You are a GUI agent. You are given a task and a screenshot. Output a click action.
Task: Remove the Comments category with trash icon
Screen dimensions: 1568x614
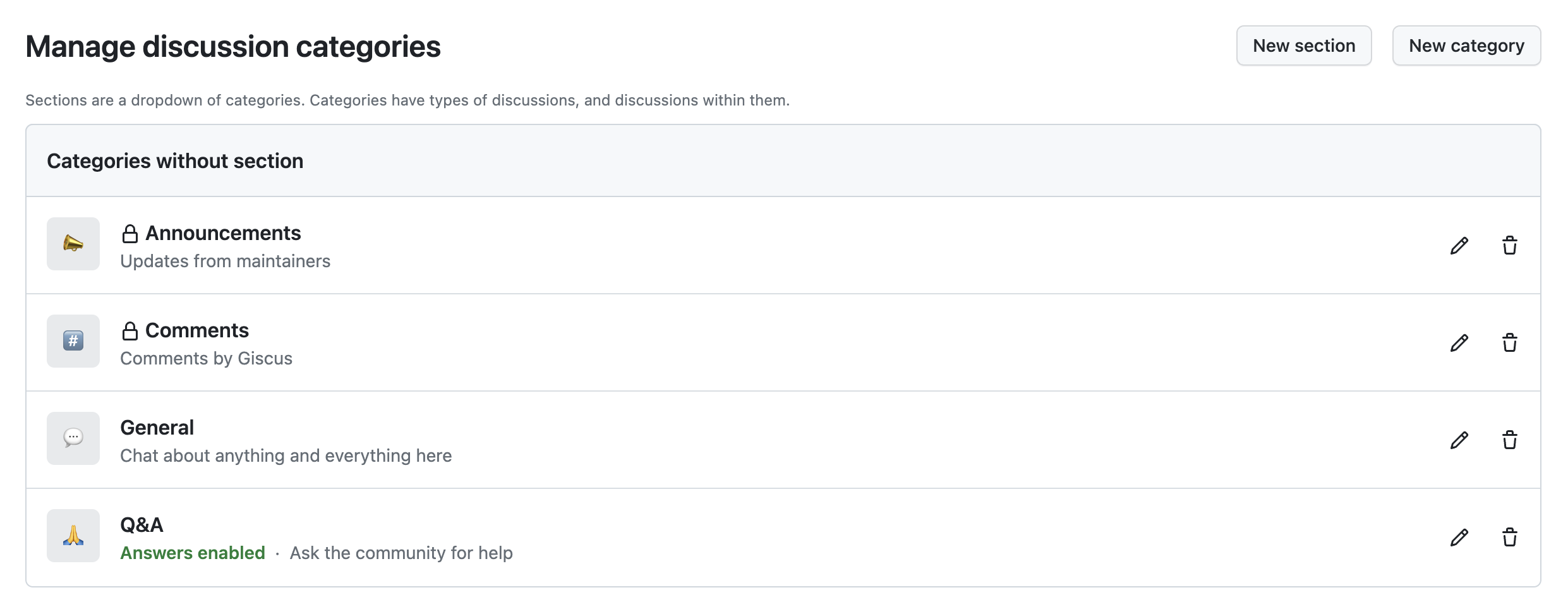[1510, 342]
